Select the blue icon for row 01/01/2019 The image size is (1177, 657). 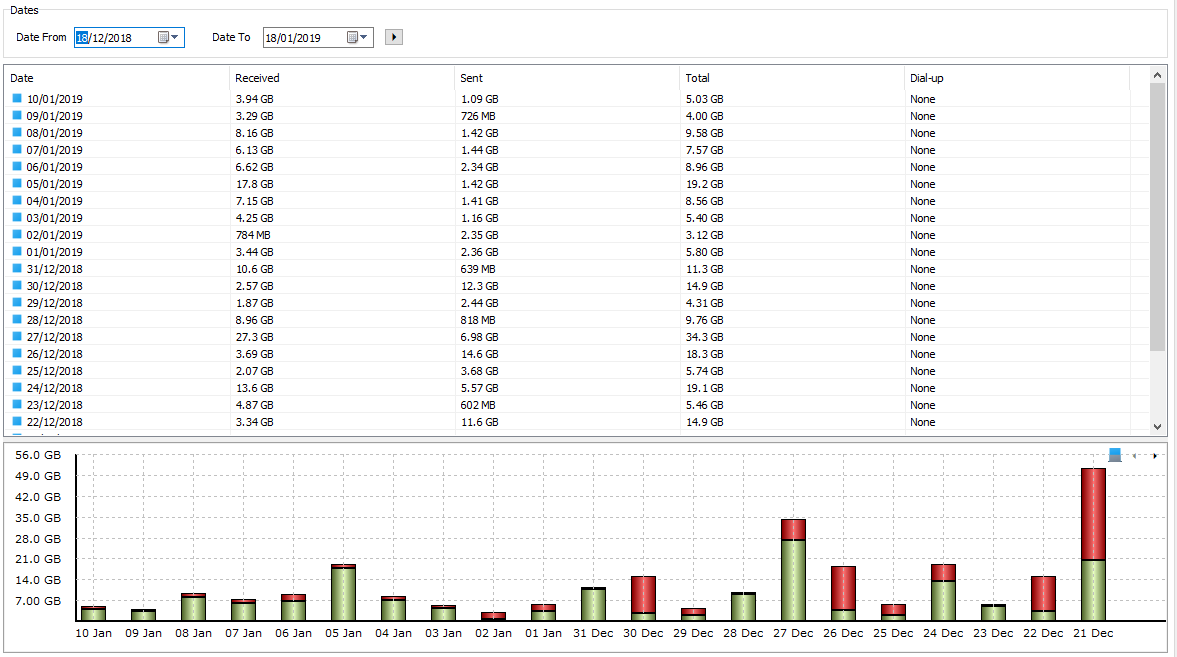tap(17, 252)
